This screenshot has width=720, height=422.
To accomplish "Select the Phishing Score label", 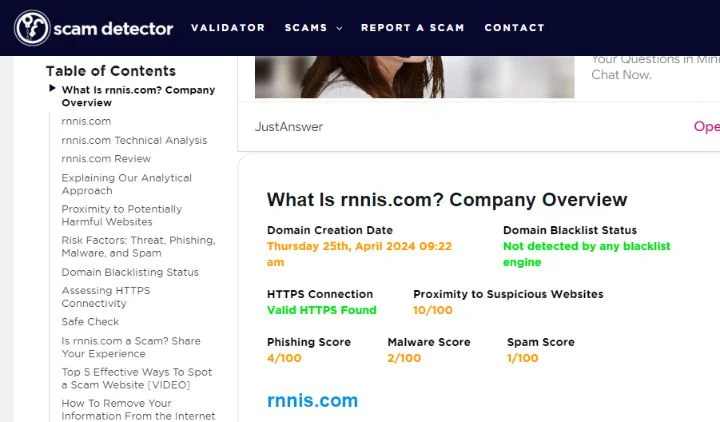I will coord(309,342).
